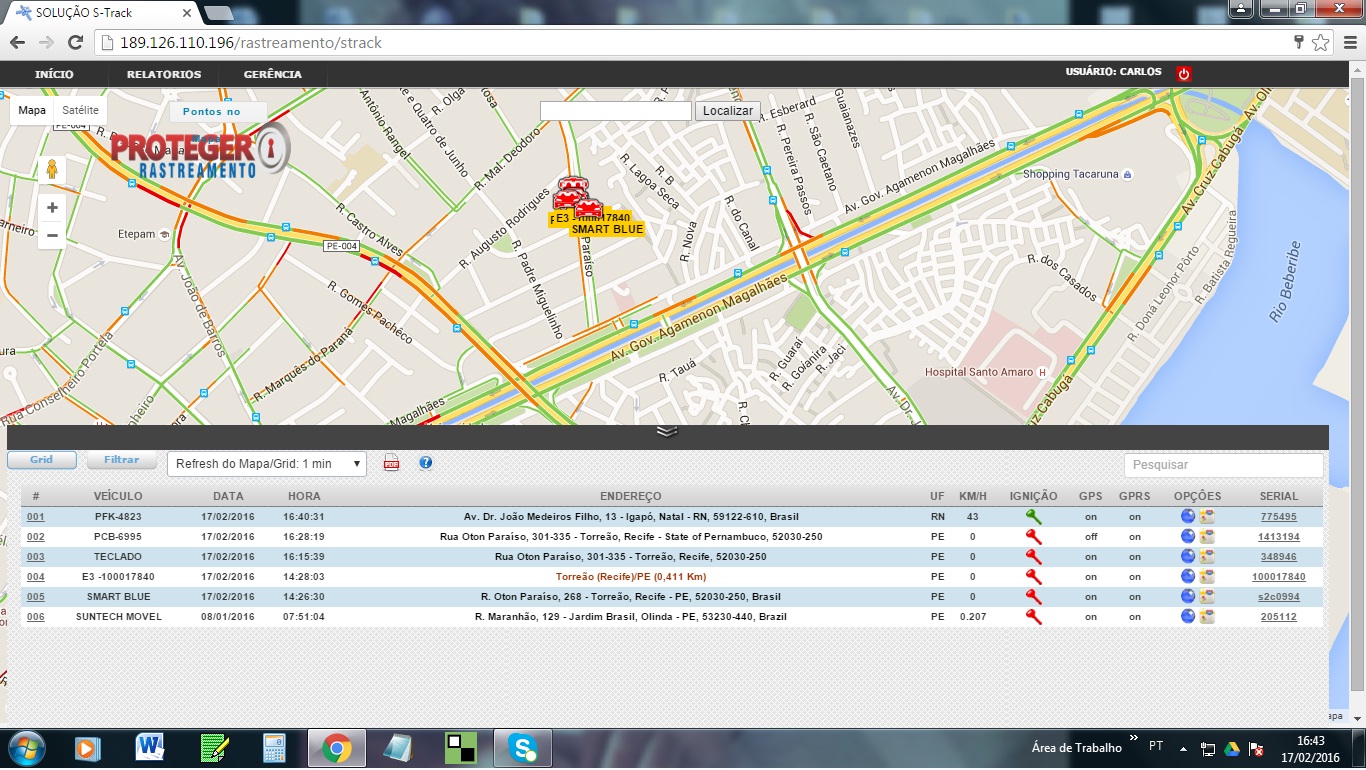1366x770 pixels.
Task: Click the red ignition key for SMART BLUE
Action: tap(1033, 597)
